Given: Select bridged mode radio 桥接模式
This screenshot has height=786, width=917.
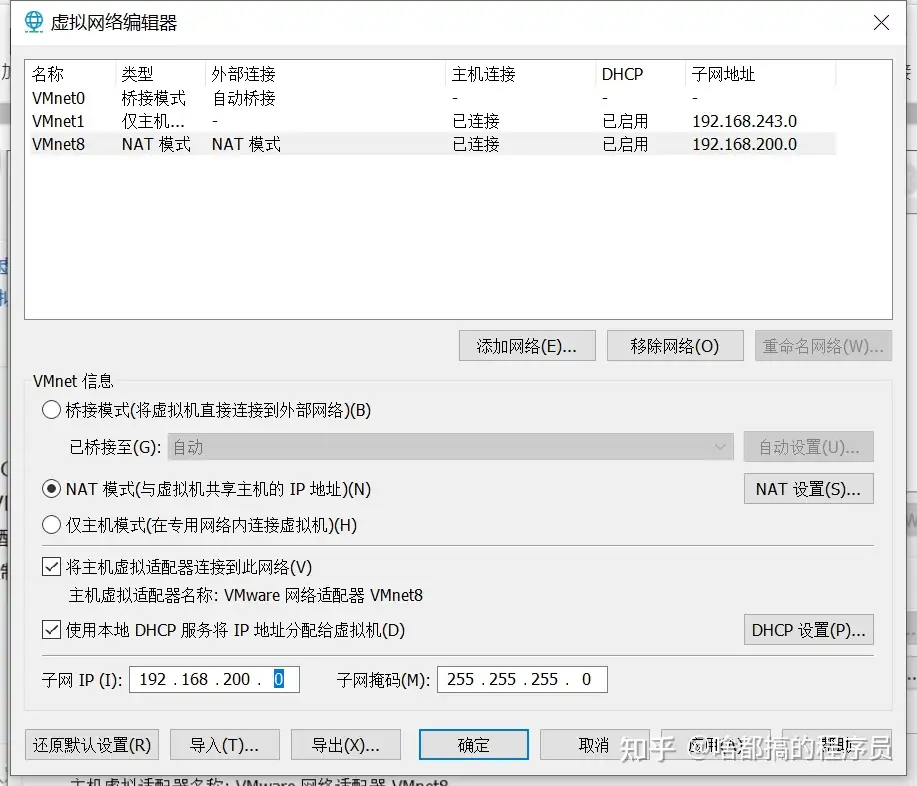Looking at the screenshot, I should tap(51, 410).
